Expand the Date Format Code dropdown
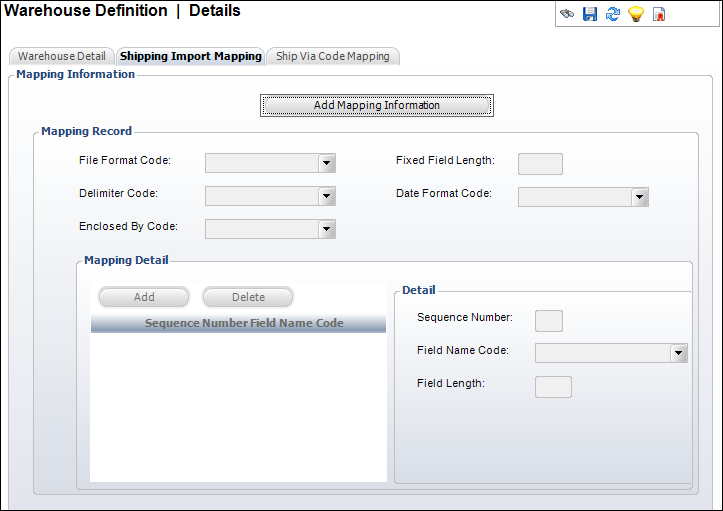The height and width of the screenshot is (511, 723). [640, 197]
